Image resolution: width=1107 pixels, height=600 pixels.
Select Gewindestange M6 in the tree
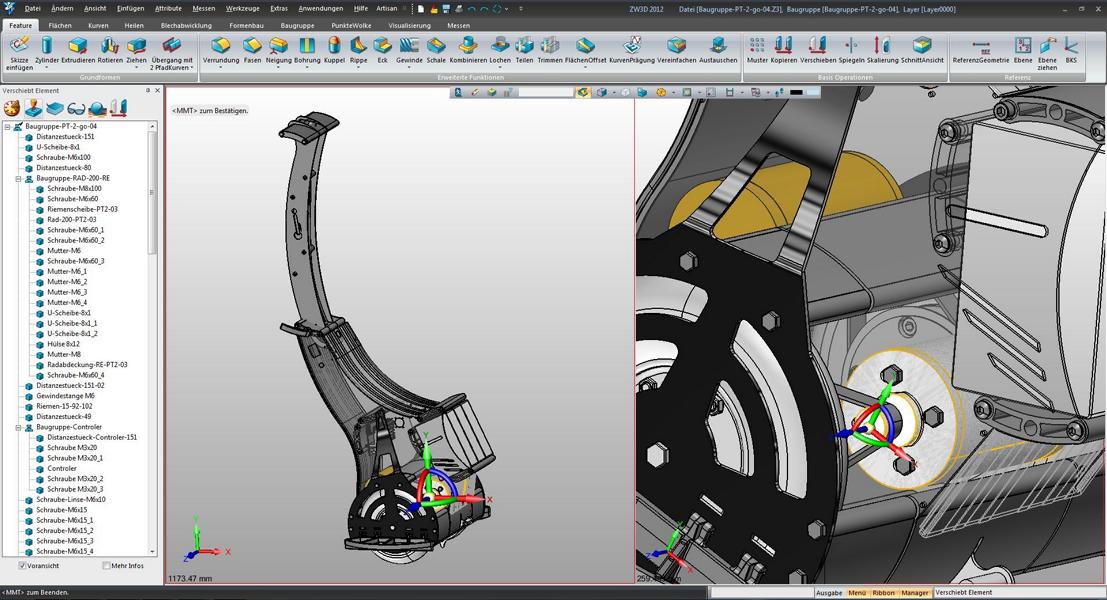pyautogui.click(x=65, y=396)
